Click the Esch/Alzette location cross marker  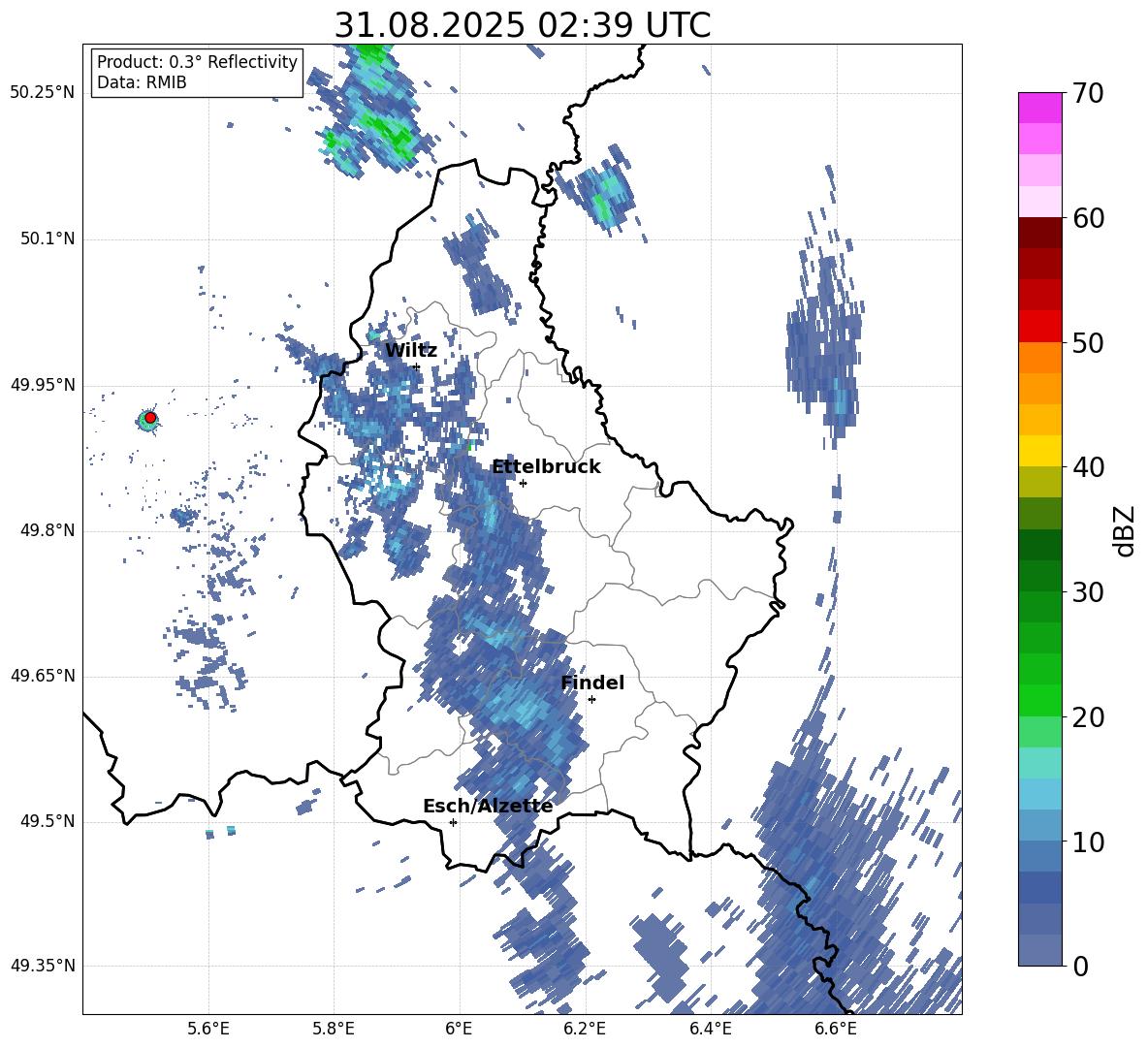[453, 822]
